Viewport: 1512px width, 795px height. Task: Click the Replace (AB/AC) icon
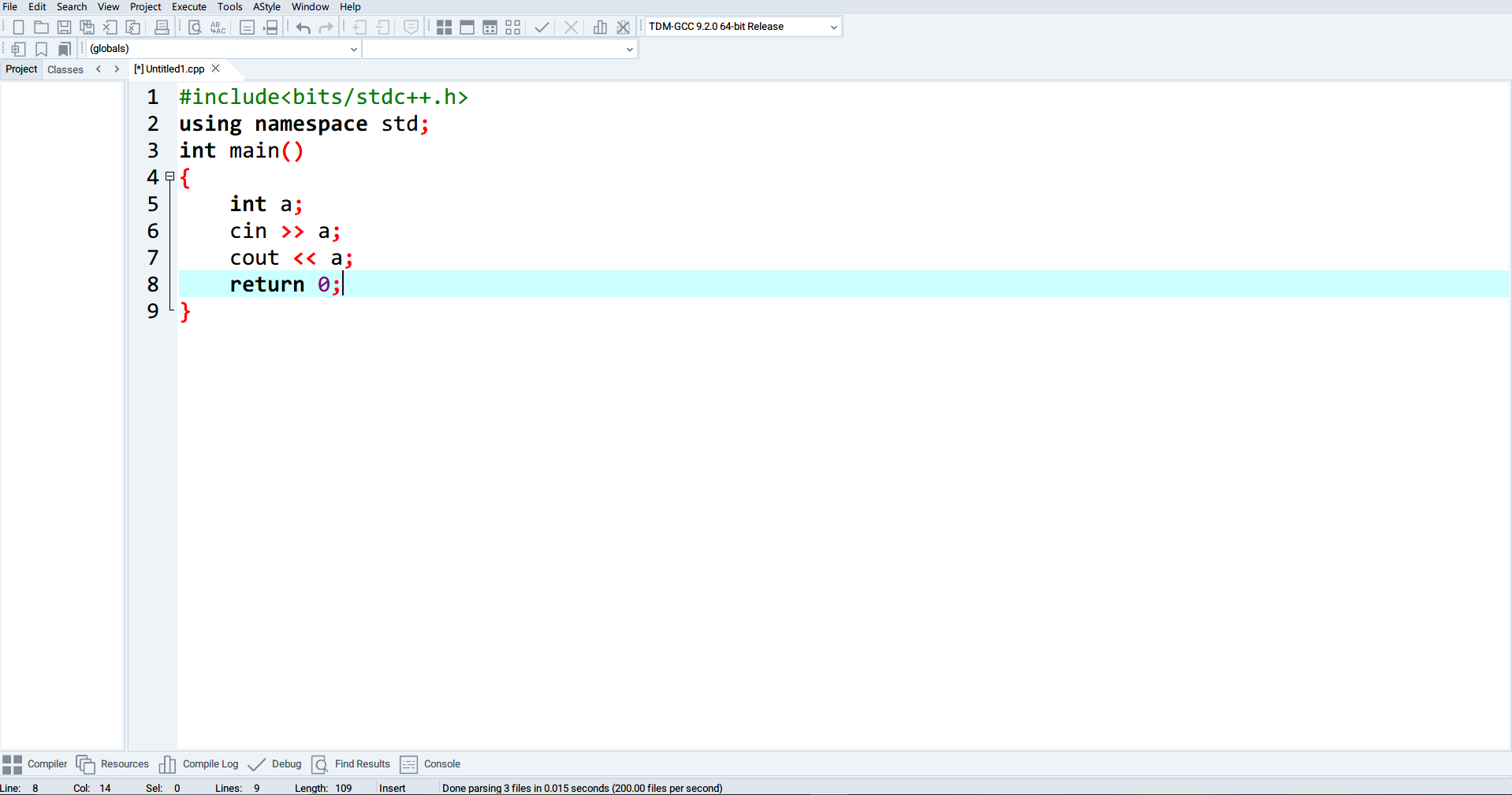(218, 28)
